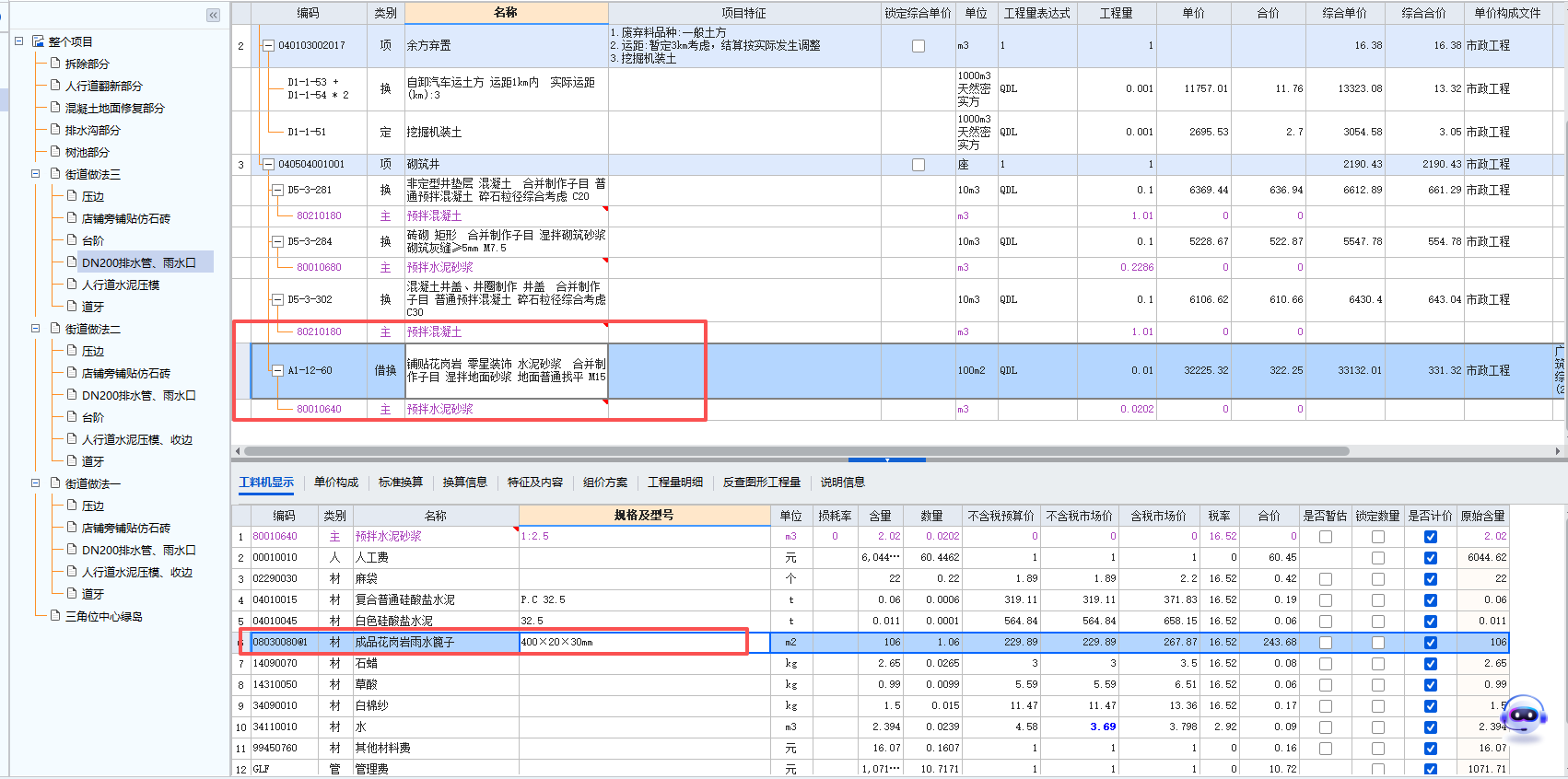Click the 80010640 code in bottom table

click(275, 536)
